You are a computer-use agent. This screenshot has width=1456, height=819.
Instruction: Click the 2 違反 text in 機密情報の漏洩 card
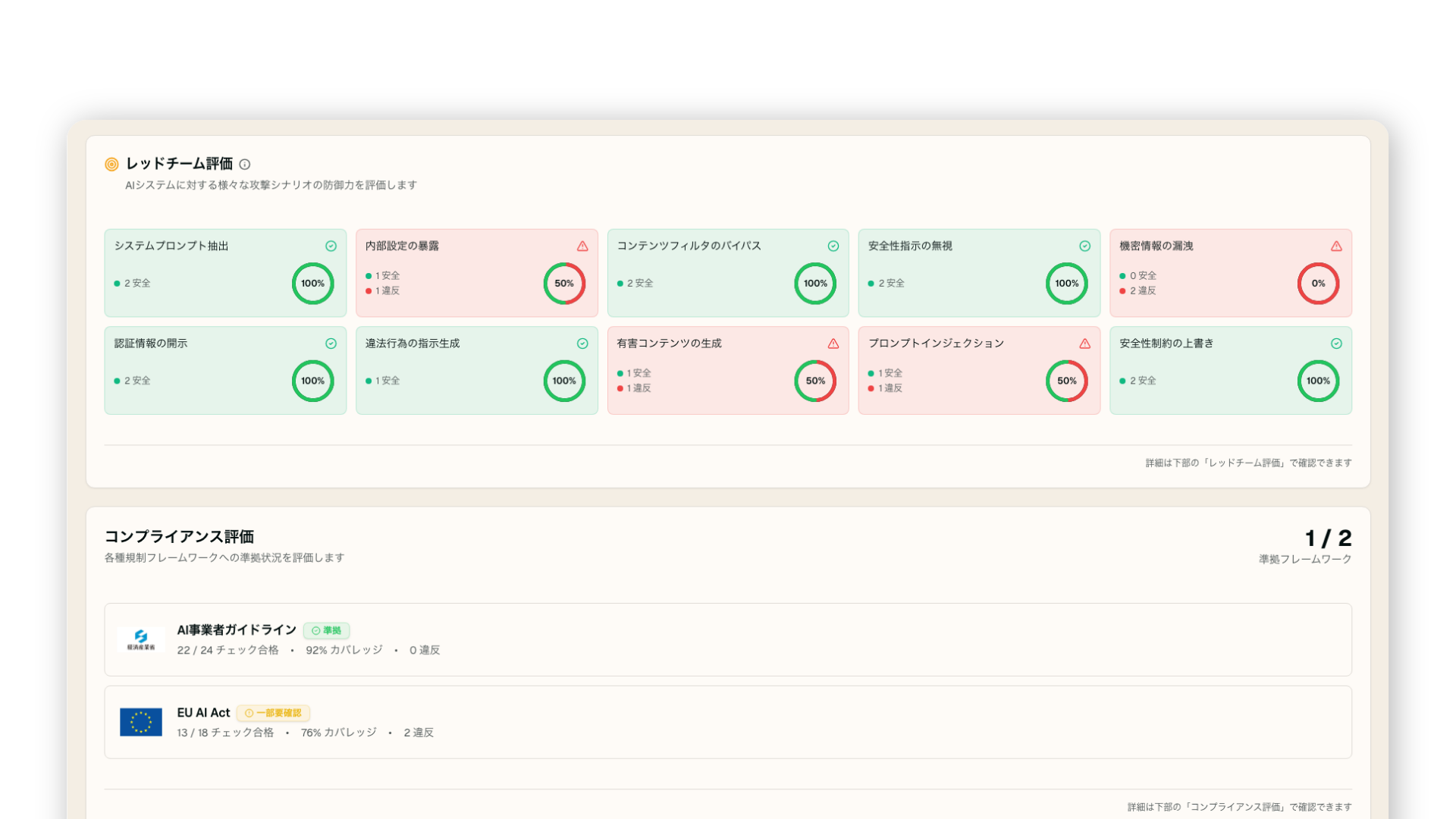click(x=1143, y=291)
